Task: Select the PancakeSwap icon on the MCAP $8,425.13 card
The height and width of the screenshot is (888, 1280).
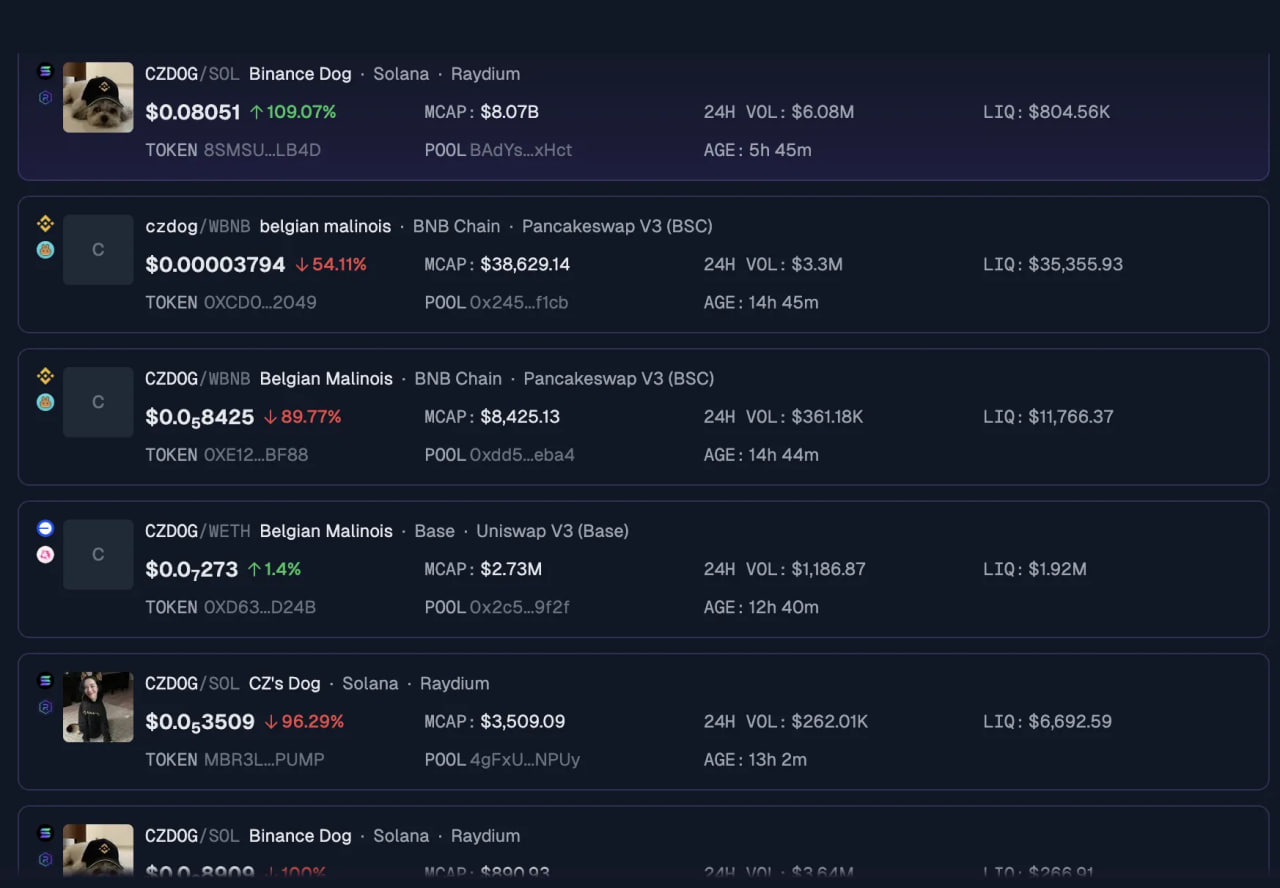Action: [45, 402]
